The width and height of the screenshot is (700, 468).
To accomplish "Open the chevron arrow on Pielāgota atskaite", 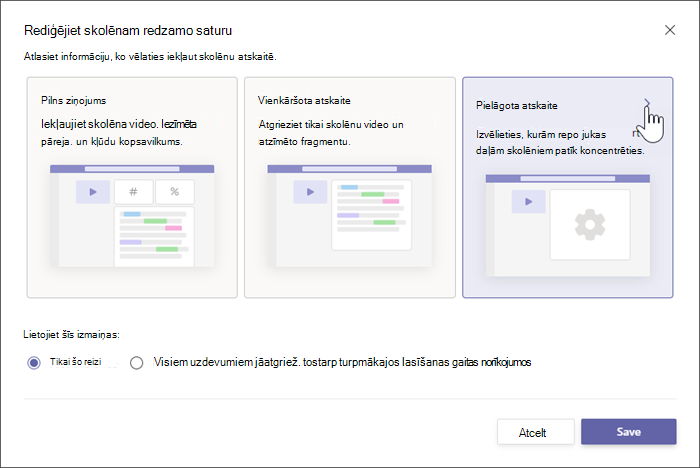I will [x=647, y=104].
